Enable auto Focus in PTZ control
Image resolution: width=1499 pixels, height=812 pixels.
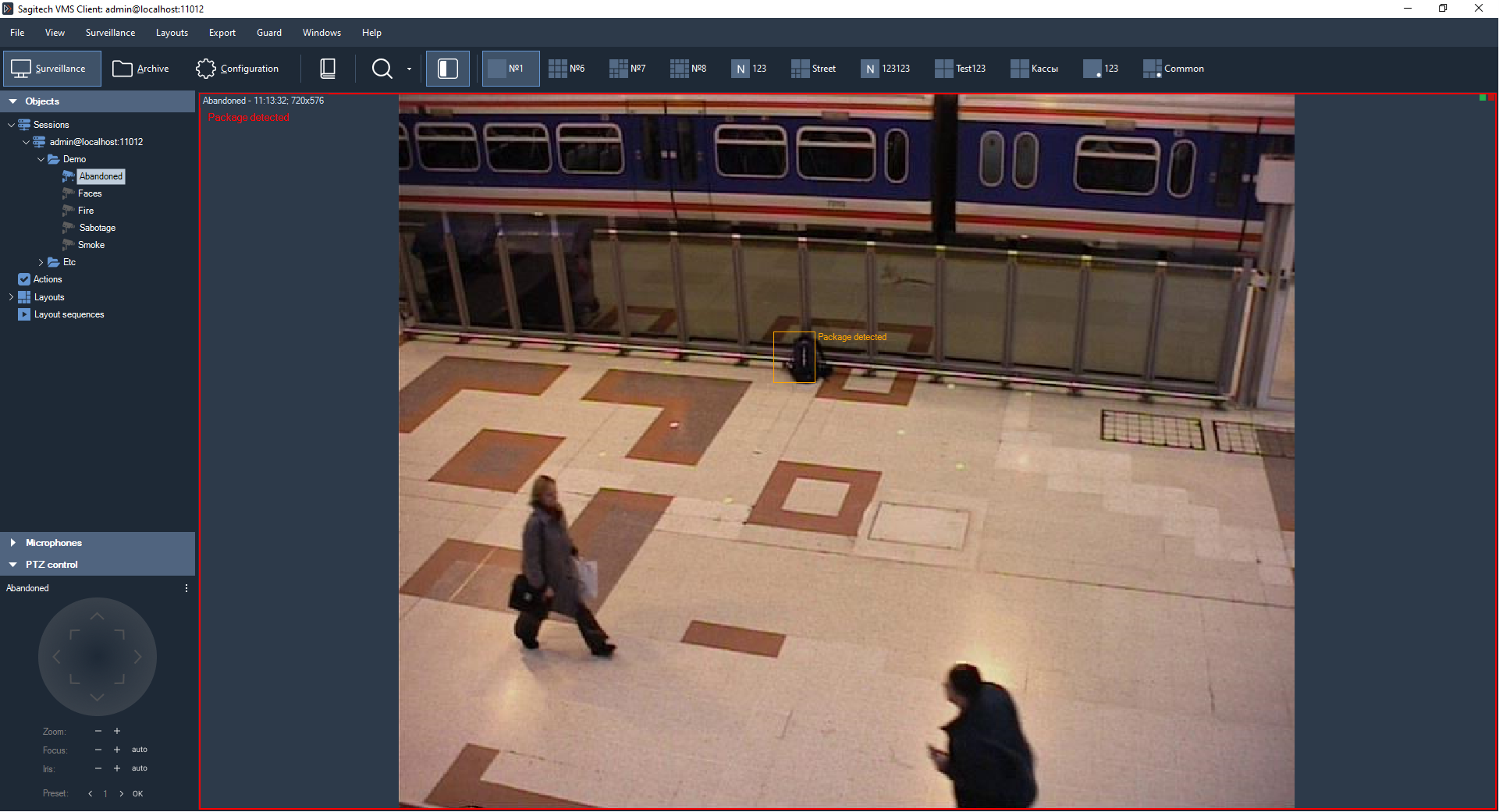pos(140,750)
